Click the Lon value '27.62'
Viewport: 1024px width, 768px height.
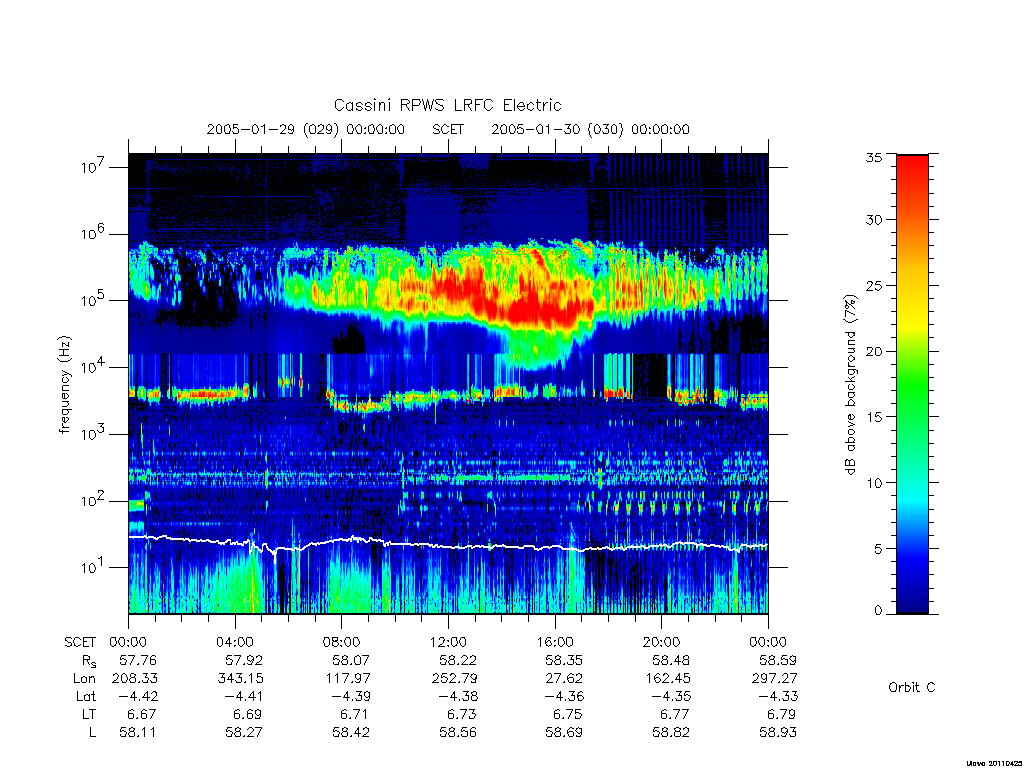tap(564, 679)
